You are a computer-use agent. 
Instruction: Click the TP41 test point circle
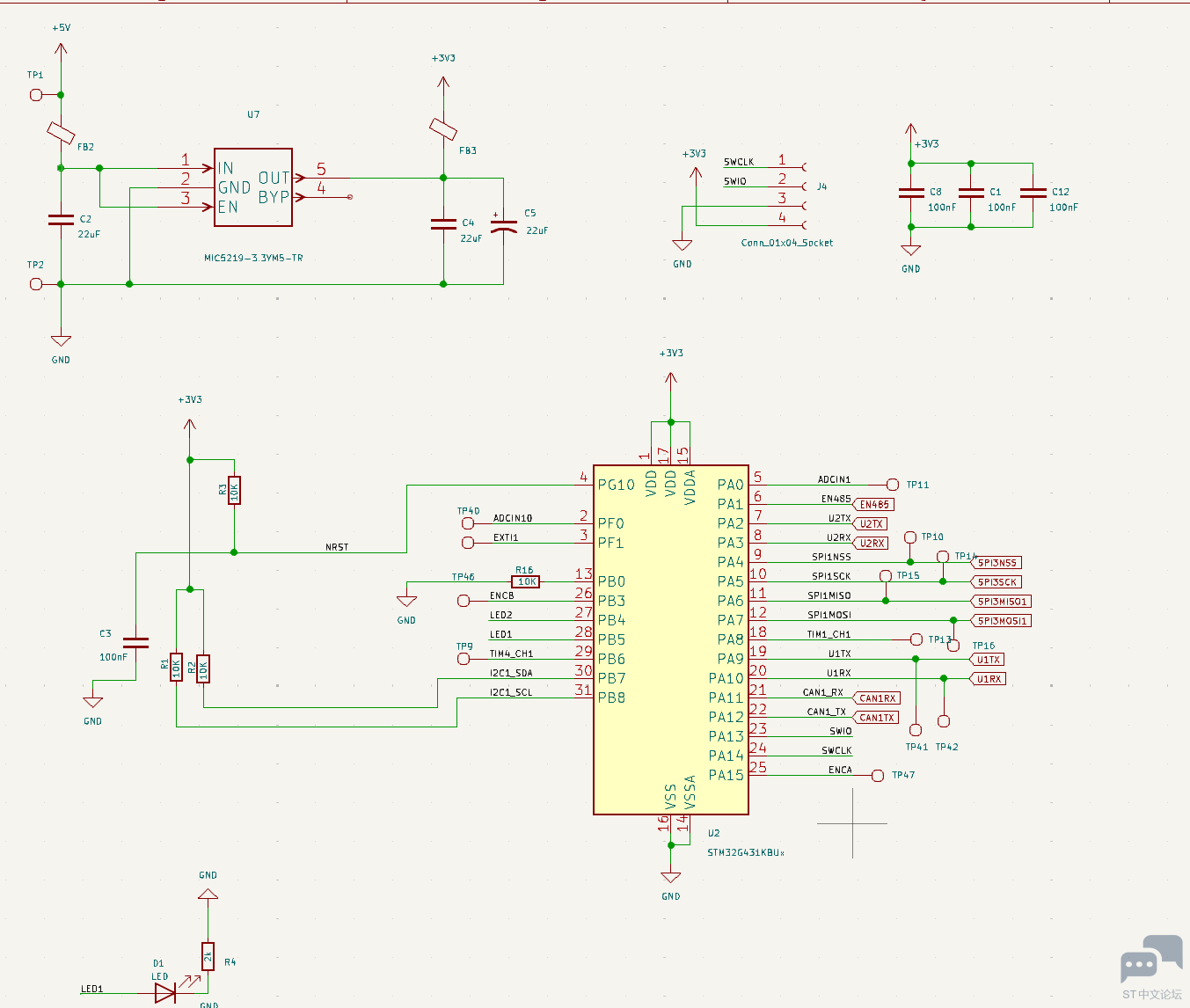(916, 730)
